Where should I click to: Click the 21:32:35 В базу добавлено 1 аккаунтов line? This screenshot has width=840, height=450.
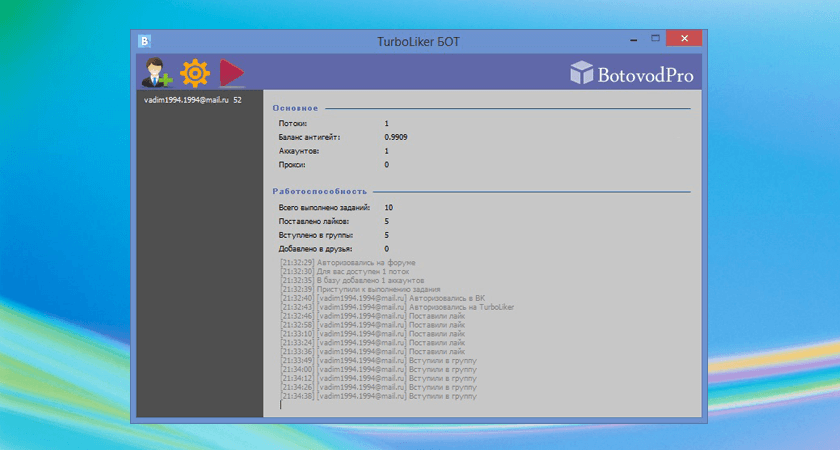tap(352, 280)
